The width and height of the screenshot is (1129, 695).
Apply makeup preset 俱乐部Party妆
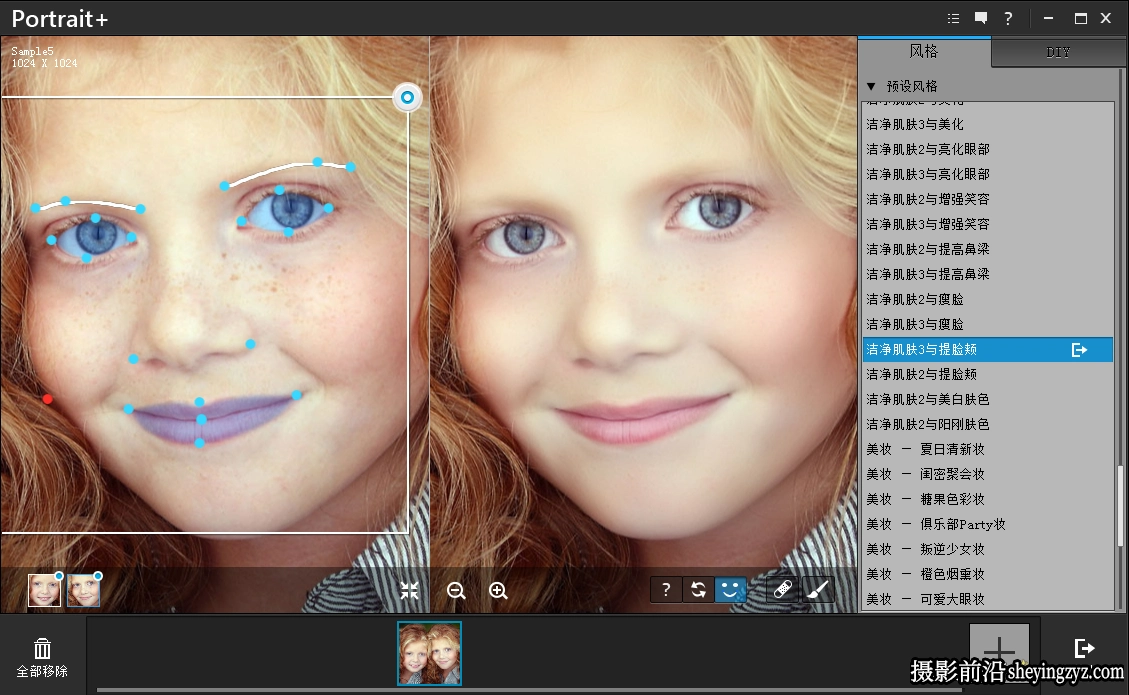click(x=988, y=524)
